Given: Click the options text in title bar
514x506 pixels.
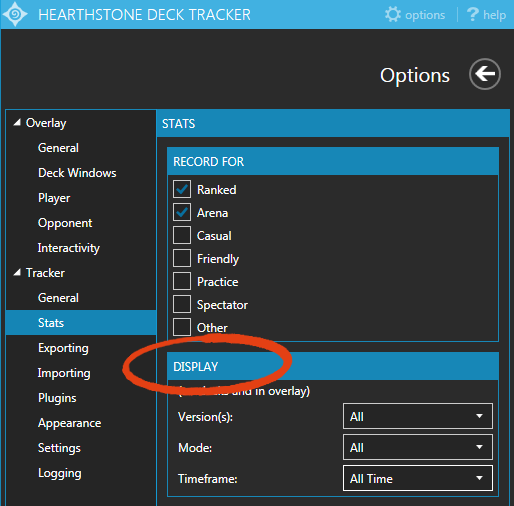Looking at the screenshot, I should point(425,15).
